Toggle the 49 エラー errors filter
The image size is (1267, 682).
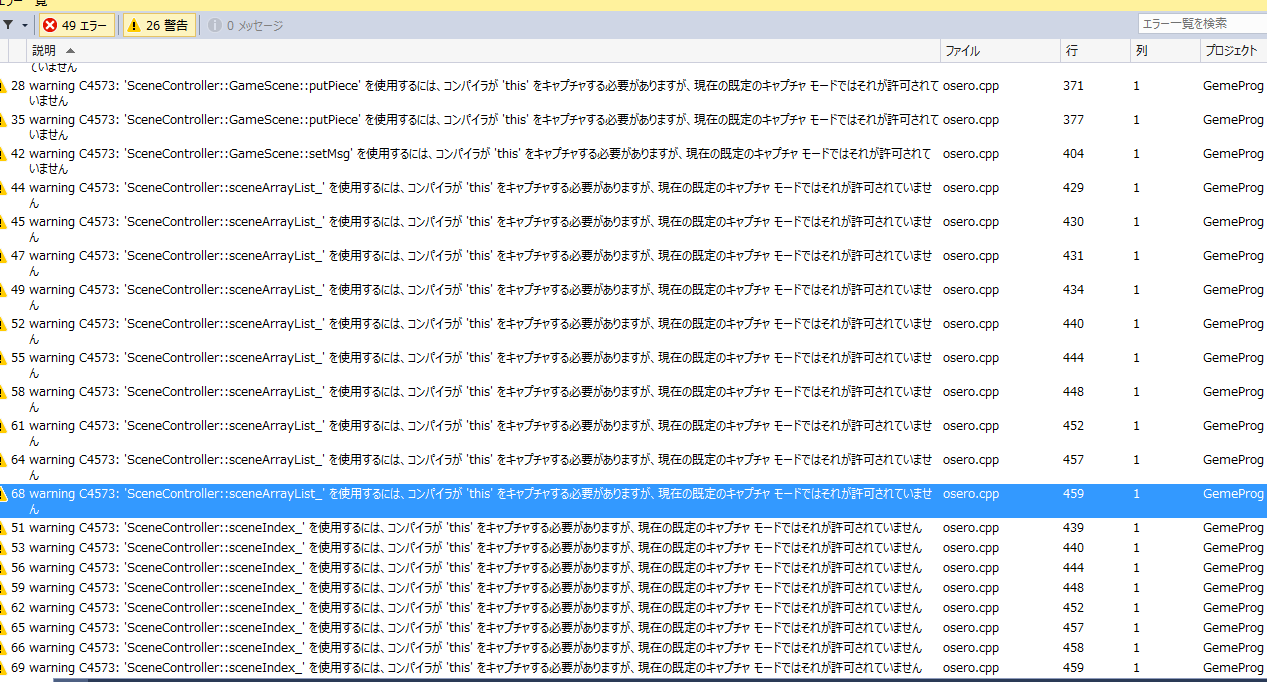point(77,25)
